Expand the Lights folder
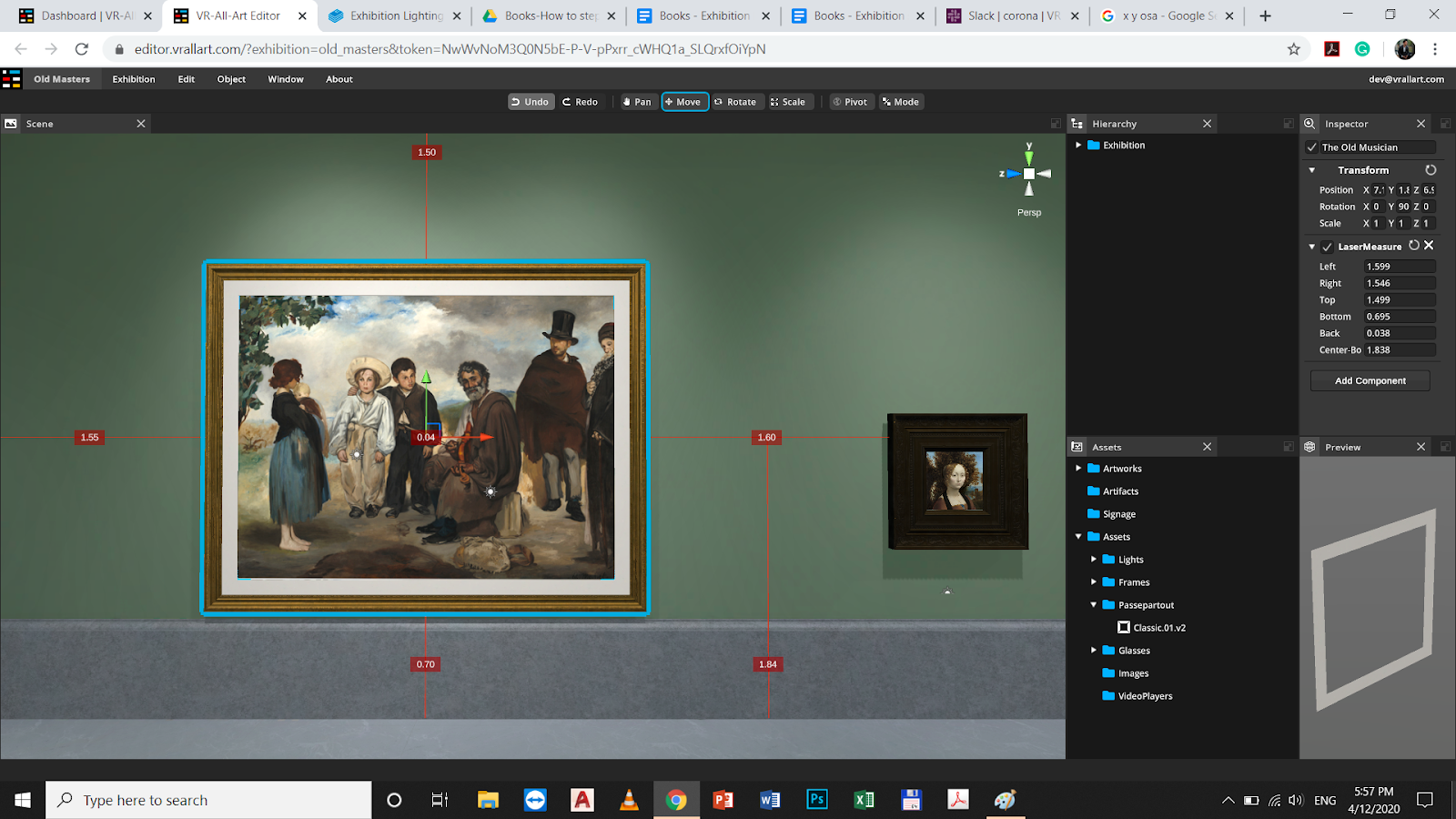The image size is (1456, 819). pos(1094,560)
